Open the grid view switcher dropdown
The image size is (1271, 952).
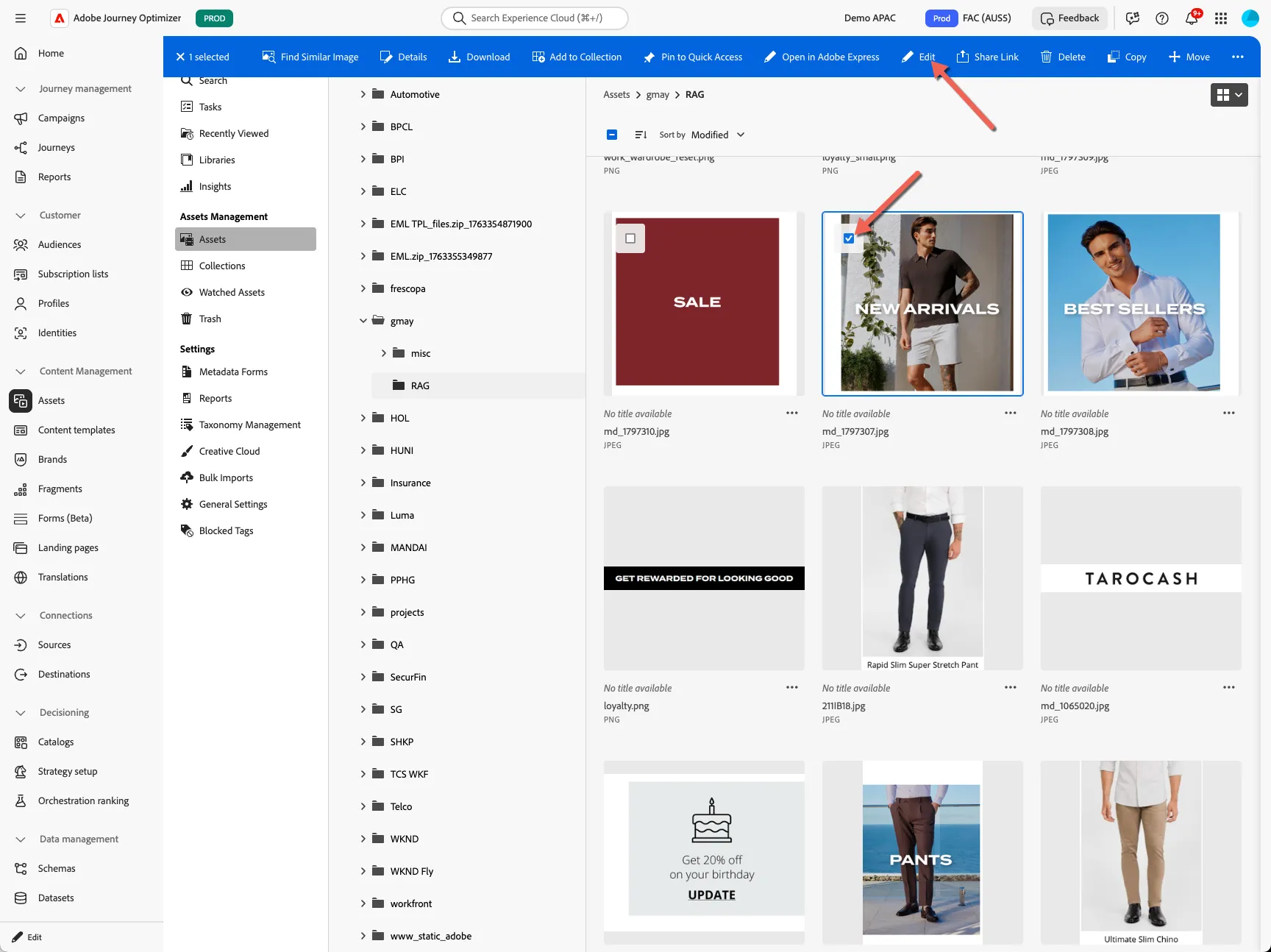pos(1229,95)
